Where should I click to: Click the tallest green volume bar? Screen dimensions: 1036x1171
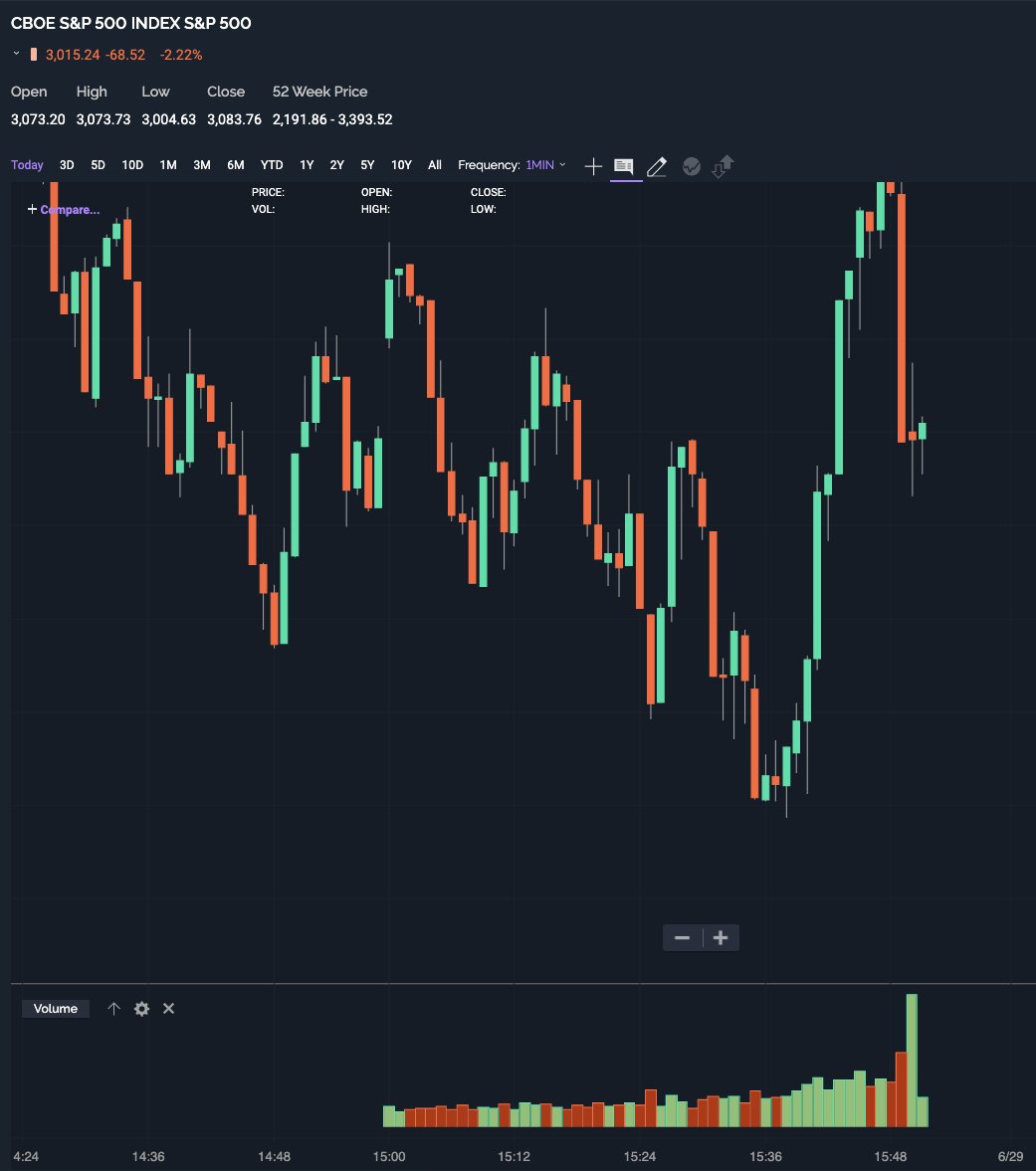[x=912, y=1061]
